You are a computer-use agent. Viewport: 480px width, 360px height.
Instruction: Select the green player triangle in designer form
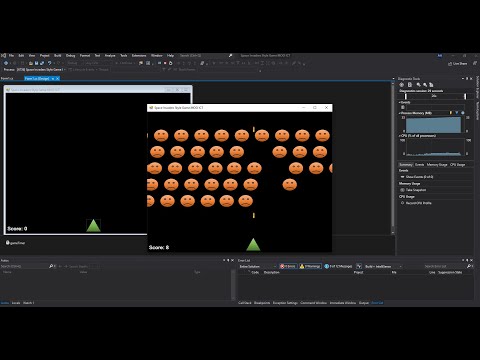click(x=93, y=225)
